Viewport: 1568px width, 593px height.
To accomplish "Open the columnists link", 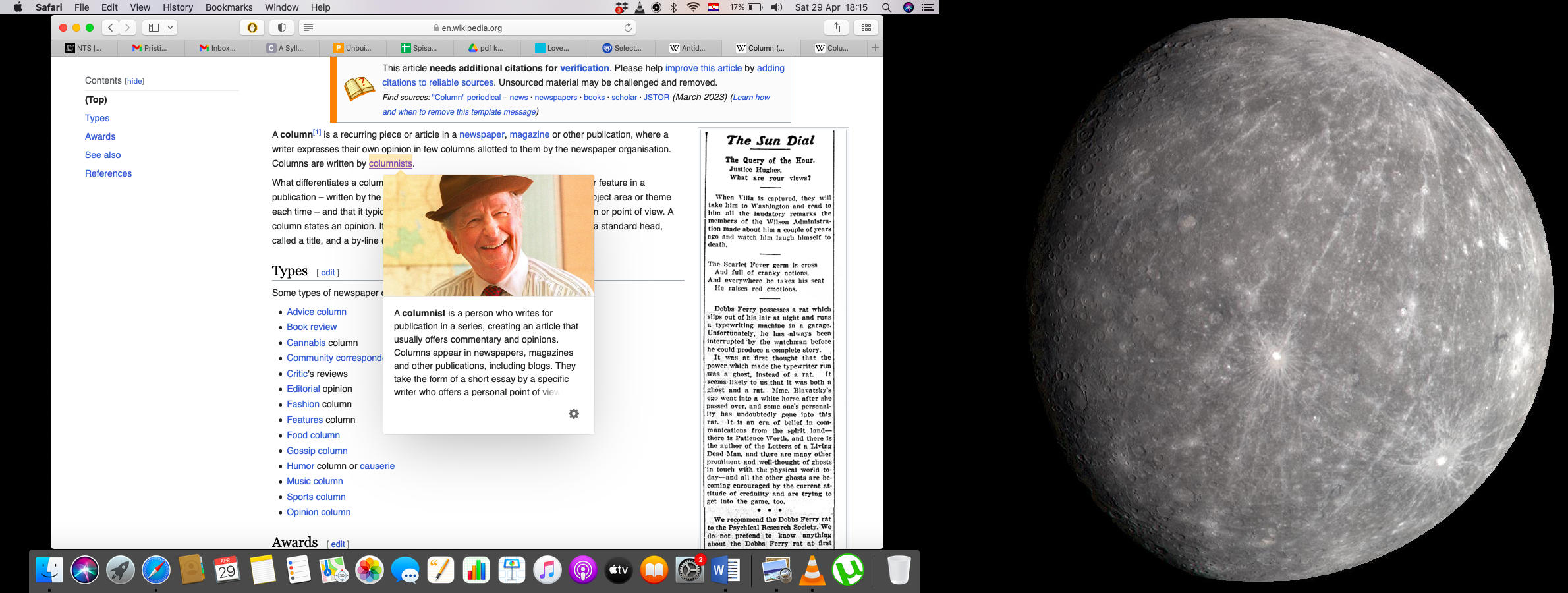I will click(390, 163).
